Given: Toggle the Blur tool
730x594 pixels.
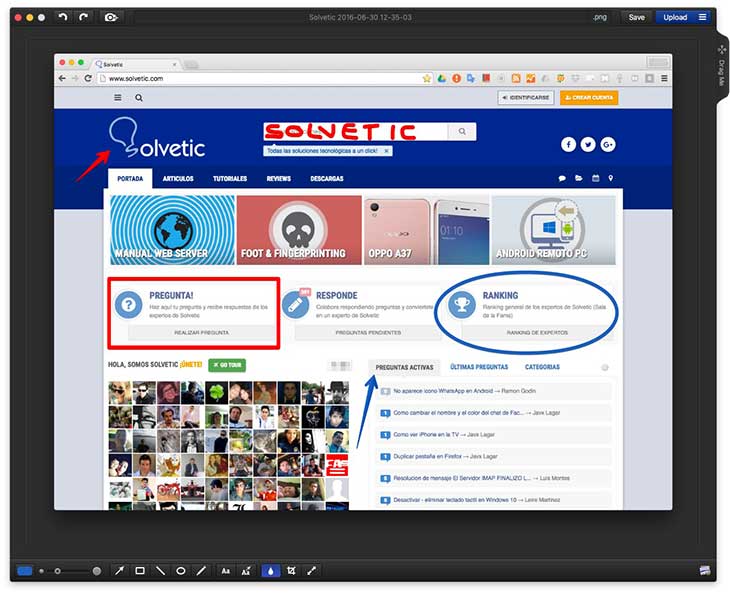Looking at the screenshot, I should [271, 571].
